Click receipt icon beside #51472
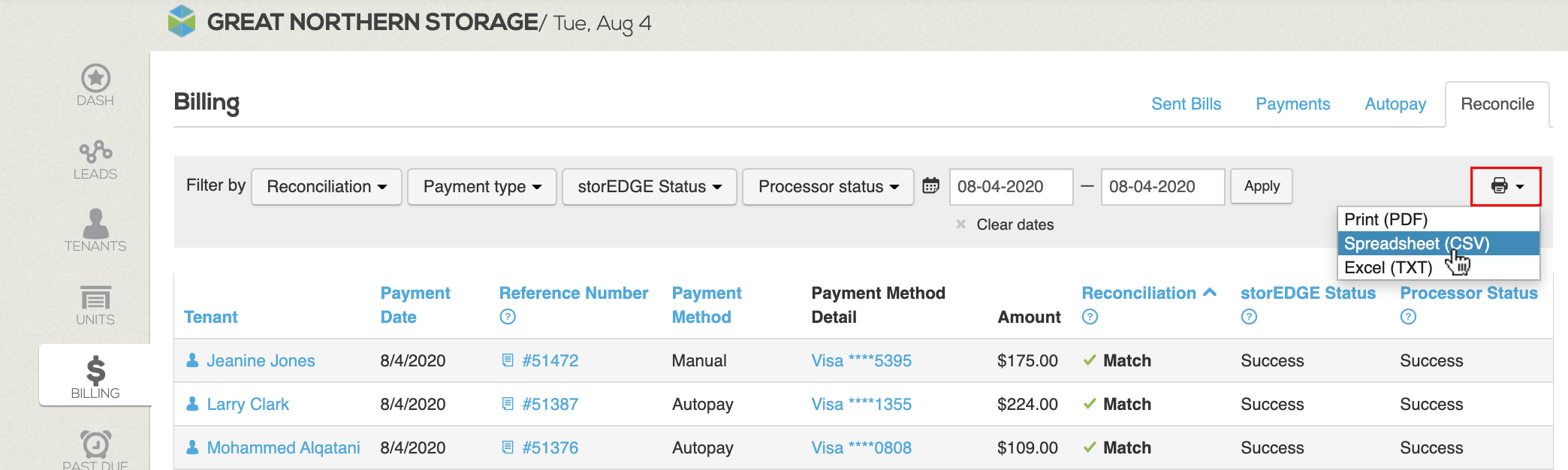The height and width of the screenshot is (470, 1568). click(x=508, y=360)
